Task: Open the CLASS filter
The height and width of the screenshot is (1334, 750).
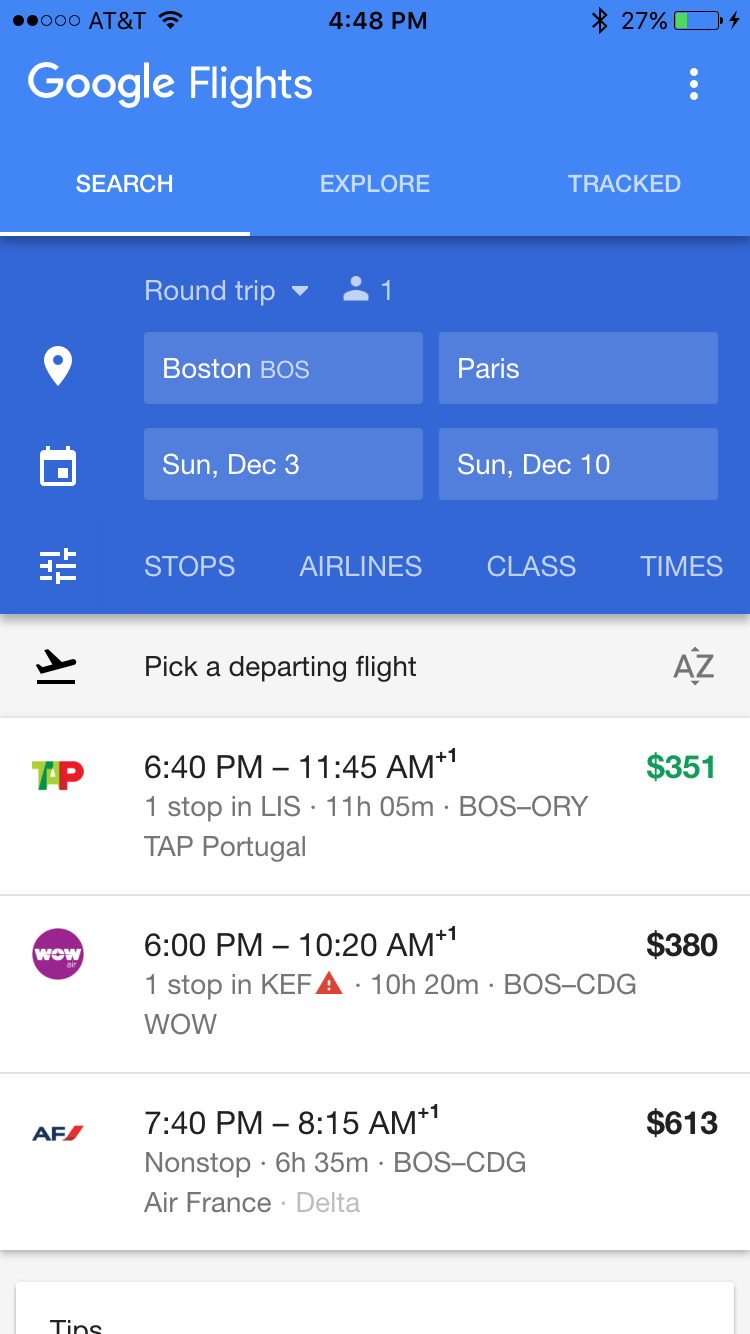Action: point(531,566)
